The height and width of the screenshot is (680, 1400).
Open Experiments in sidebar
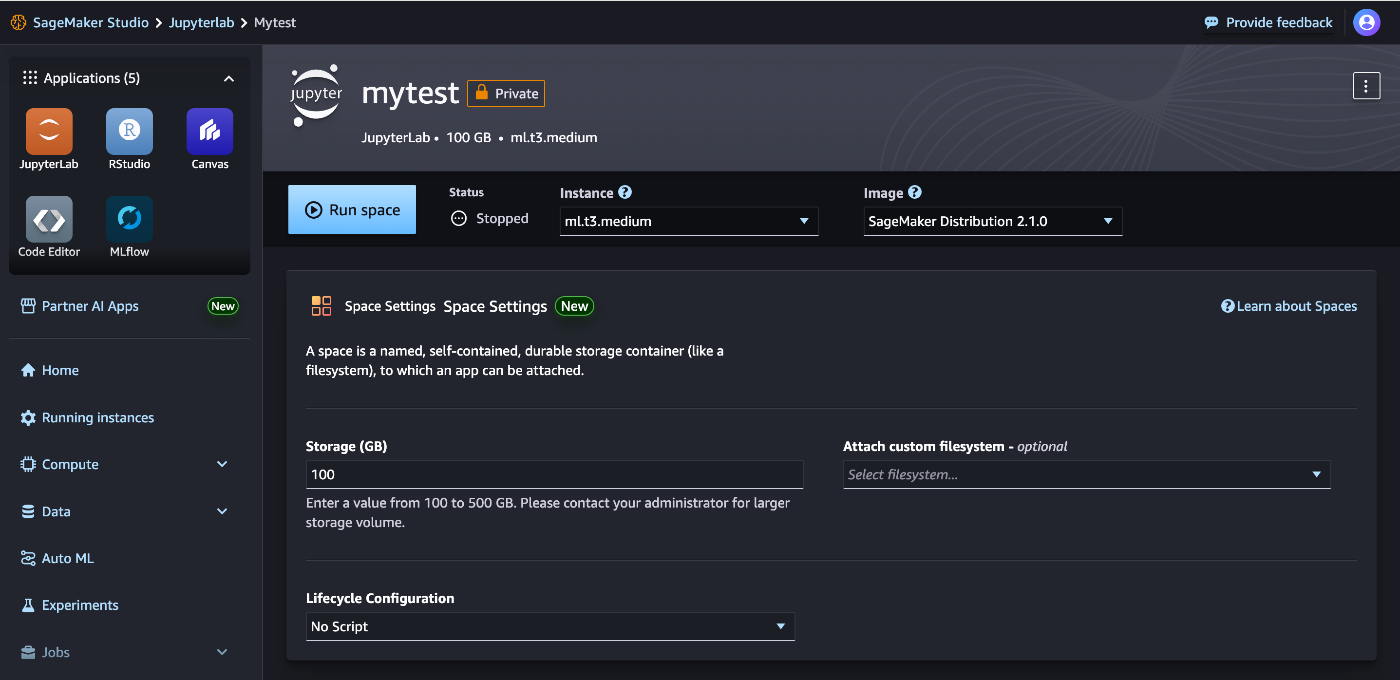pyautogui.click(x=80, y=605)
